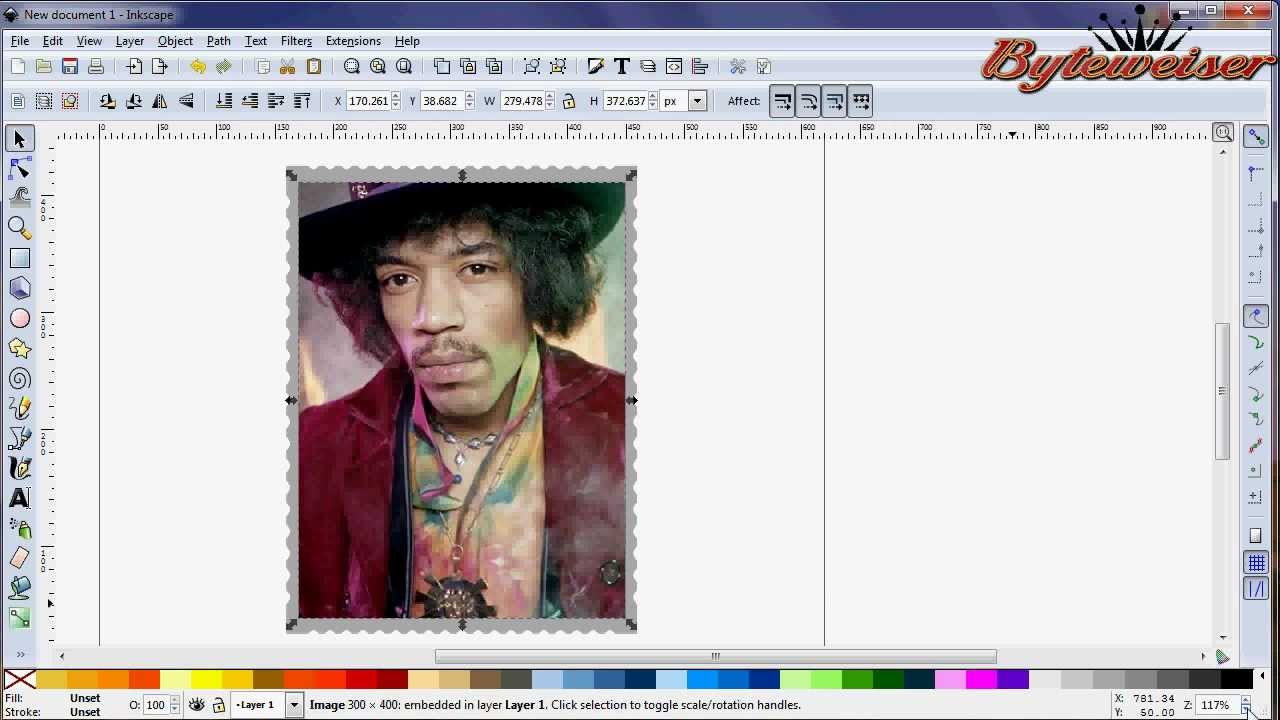The height and width of the screenshot is (720, 1280).
Task: Increase Y position stepper
Action: click(x=469, y=96)
